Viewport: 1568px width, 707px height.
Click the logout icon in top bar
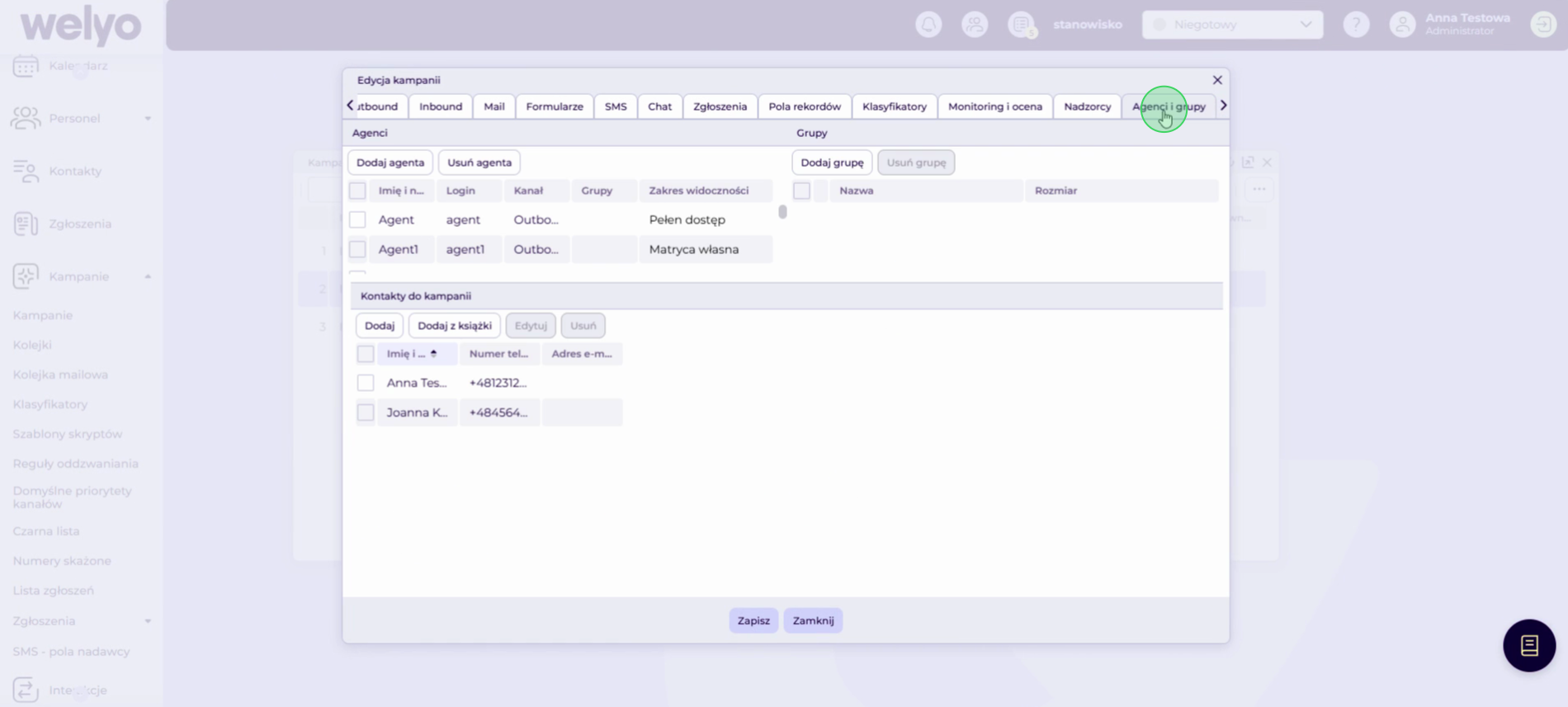[1543, 25]
